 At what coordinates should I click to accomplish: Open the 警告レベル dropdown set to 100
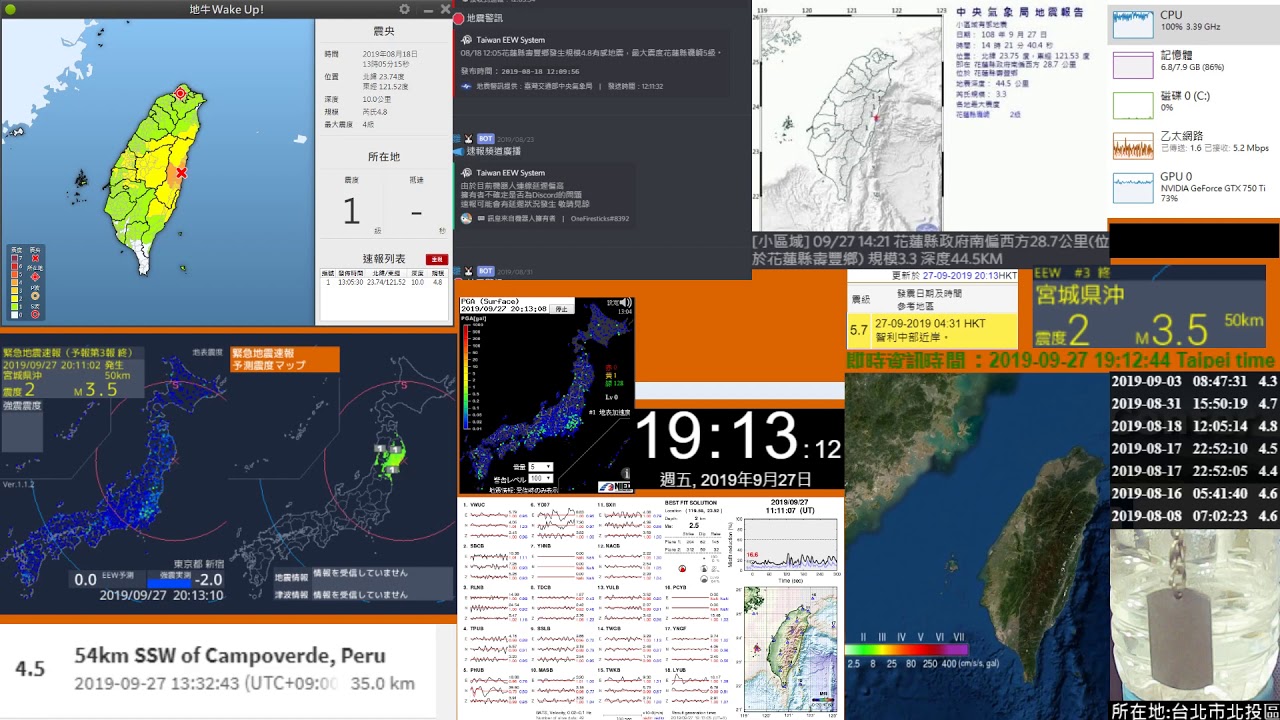tap(540, 479)
